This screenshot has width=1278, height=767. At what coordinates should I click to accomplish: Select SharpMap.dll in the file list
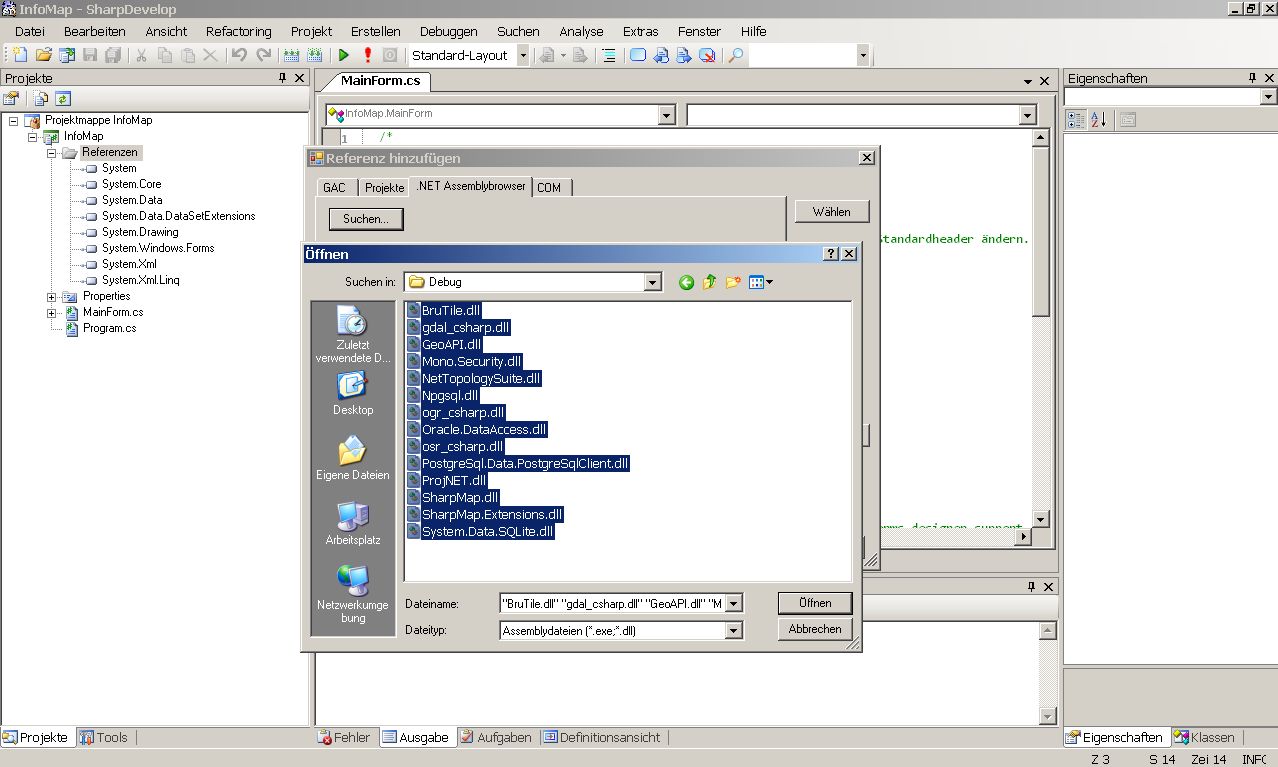point(458,496)
